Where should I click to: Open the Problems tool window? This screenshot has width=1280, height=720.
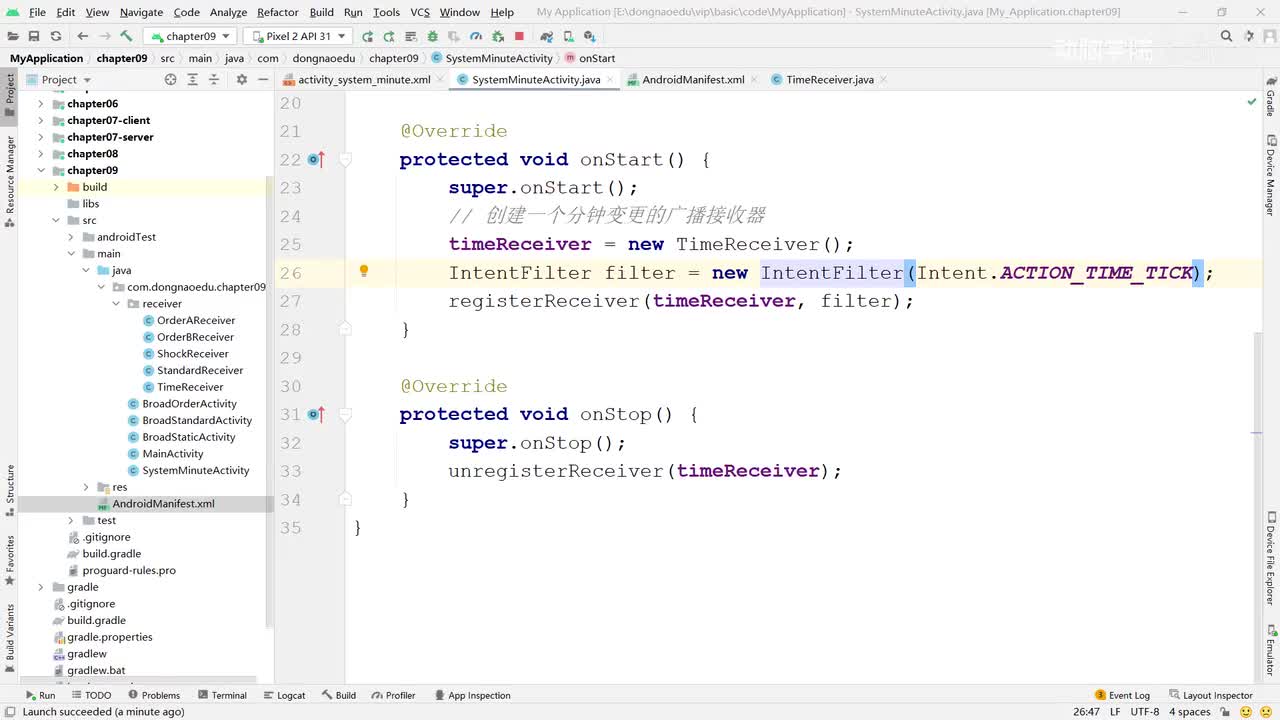[x=153, y=695]
